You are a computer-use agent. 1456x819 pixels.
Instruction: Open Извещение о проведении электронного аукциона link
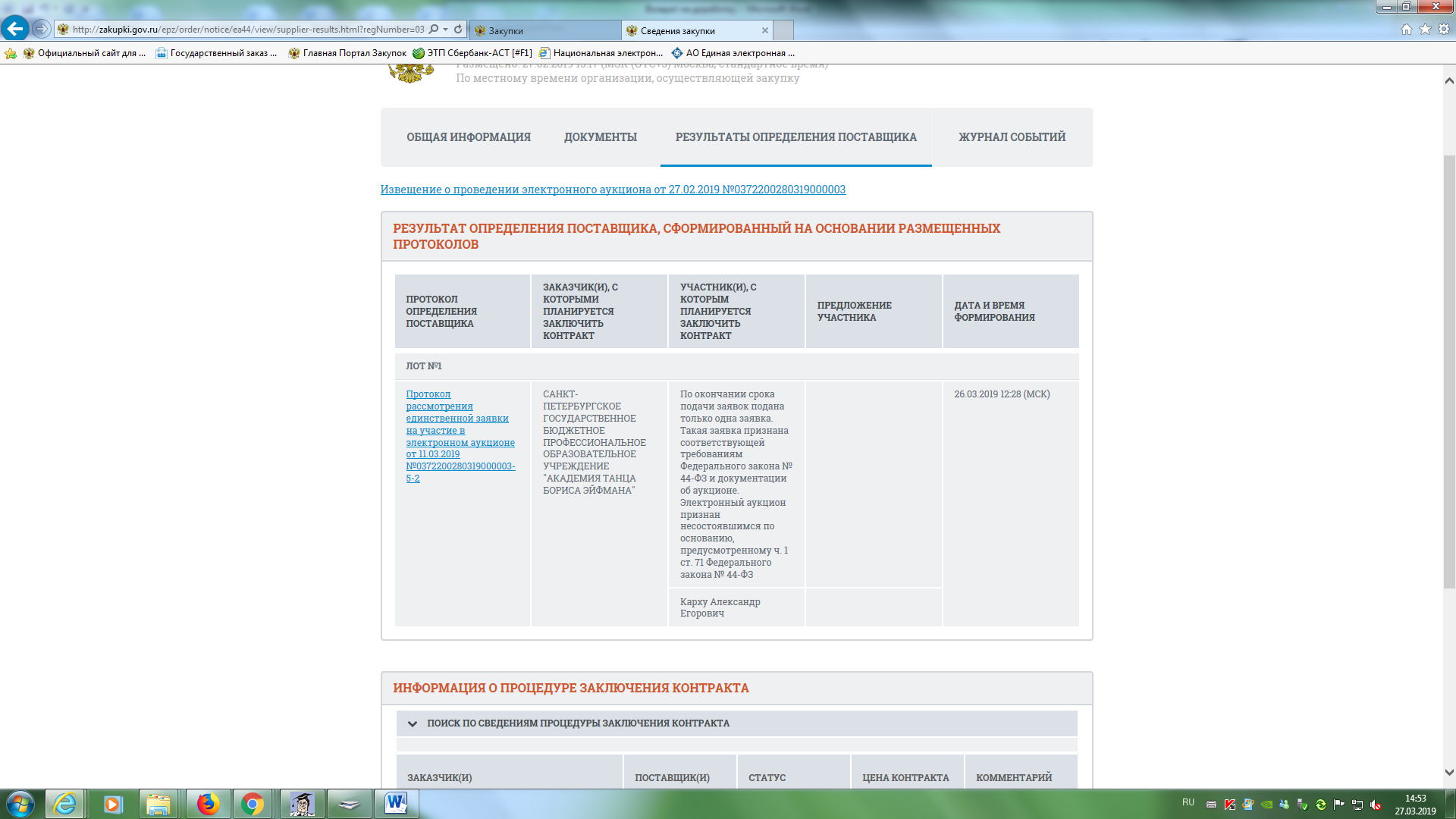coord(613,190)
